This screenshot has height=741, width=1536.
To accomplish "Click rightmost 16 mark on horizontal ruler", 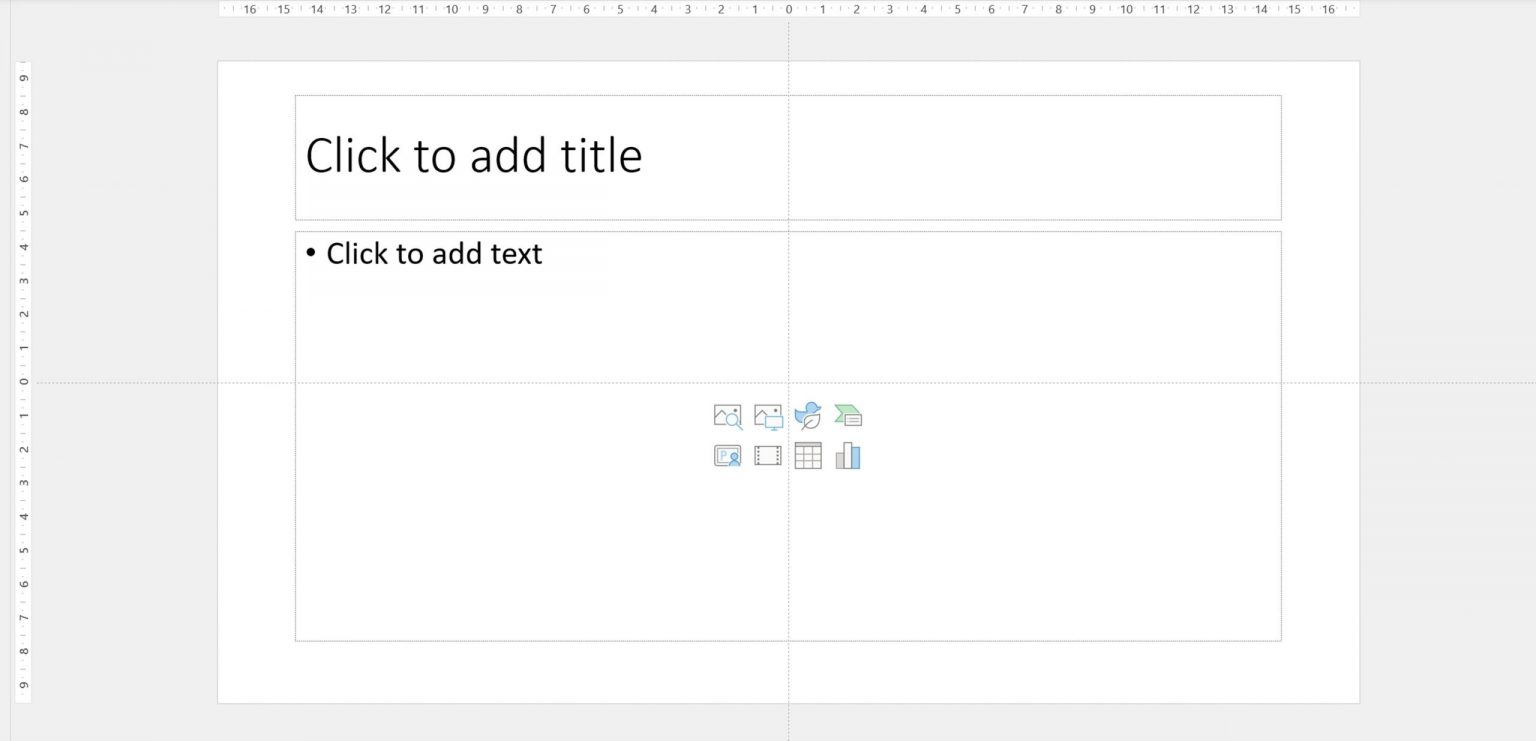I will pos(1328,9).
